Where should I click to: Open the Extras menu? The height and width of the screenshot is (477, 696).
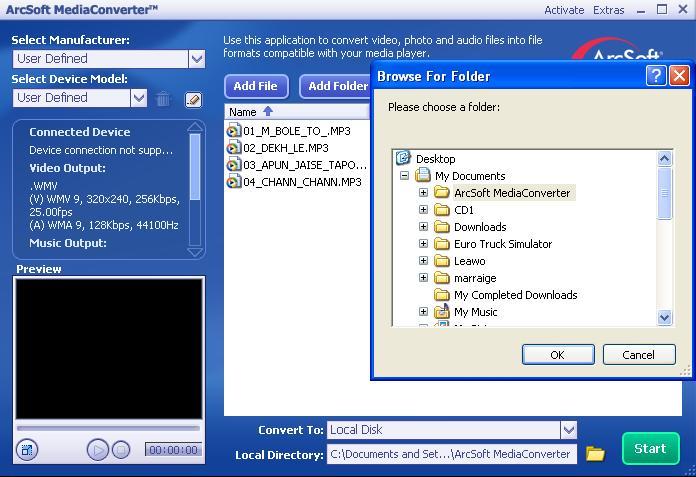click(609, 10)
